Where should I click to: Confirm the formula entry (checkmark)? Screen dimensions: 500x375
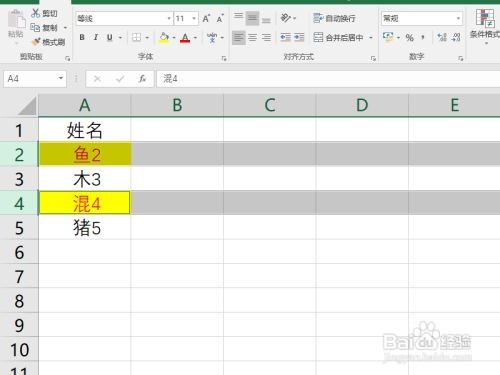120,79
